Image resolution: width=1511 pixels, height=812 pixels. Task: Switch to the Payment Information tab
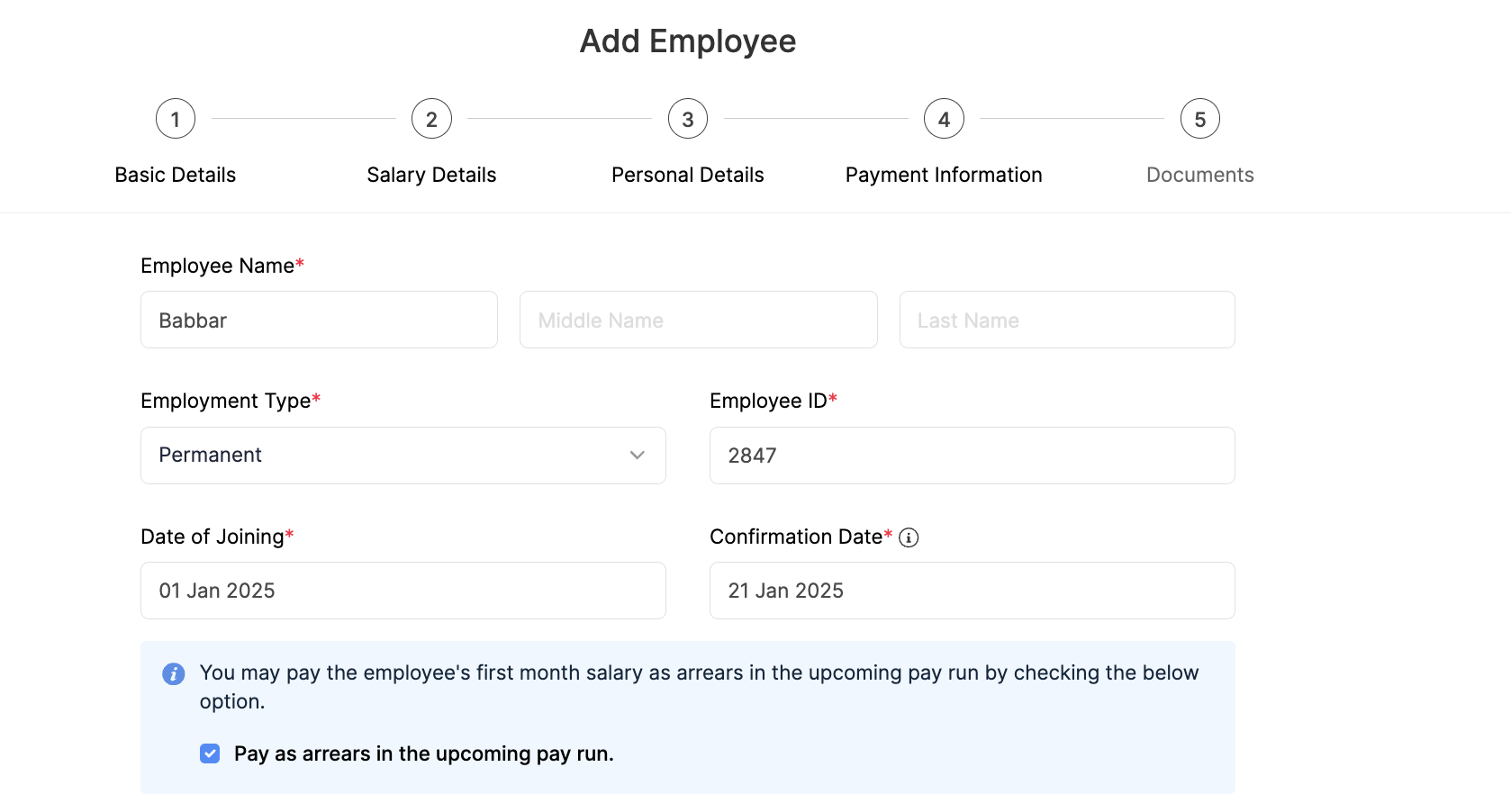(943, 174)
